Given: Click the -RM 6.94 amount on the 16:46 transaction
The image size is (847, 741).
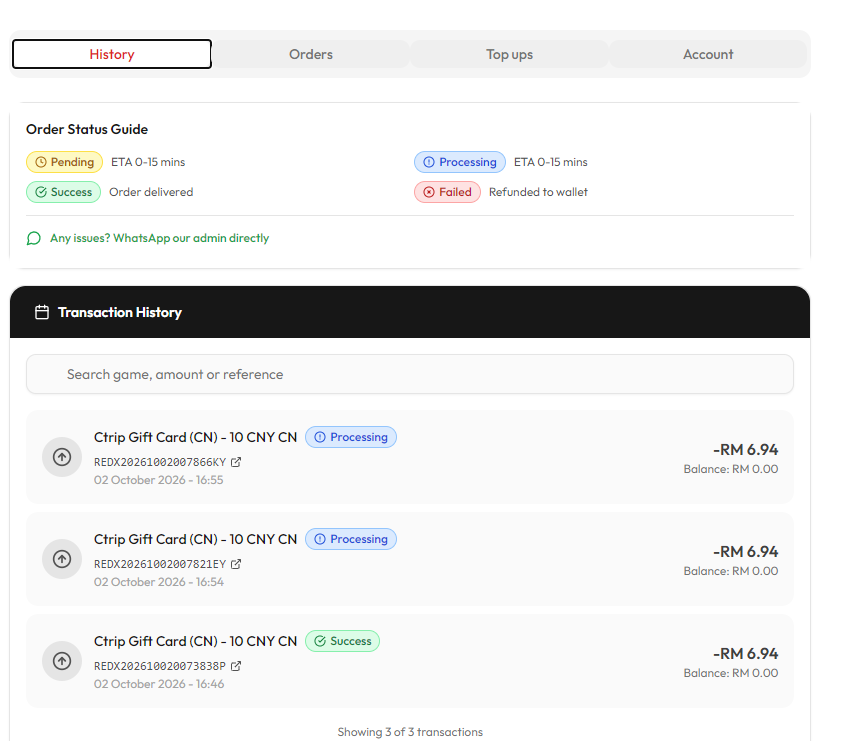Looking at the screenshot, I should tap(745, 654).
